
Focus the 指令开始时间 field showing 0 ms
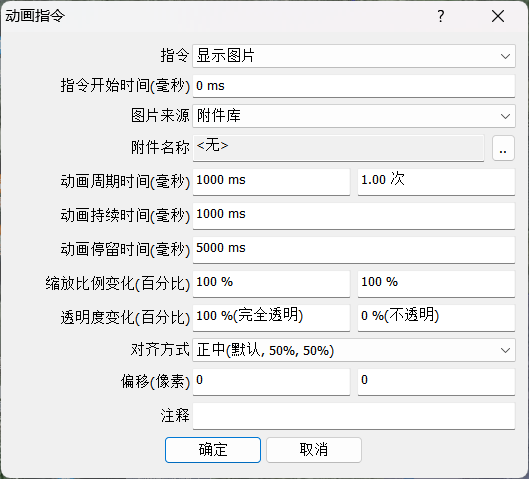pos(354,86)
